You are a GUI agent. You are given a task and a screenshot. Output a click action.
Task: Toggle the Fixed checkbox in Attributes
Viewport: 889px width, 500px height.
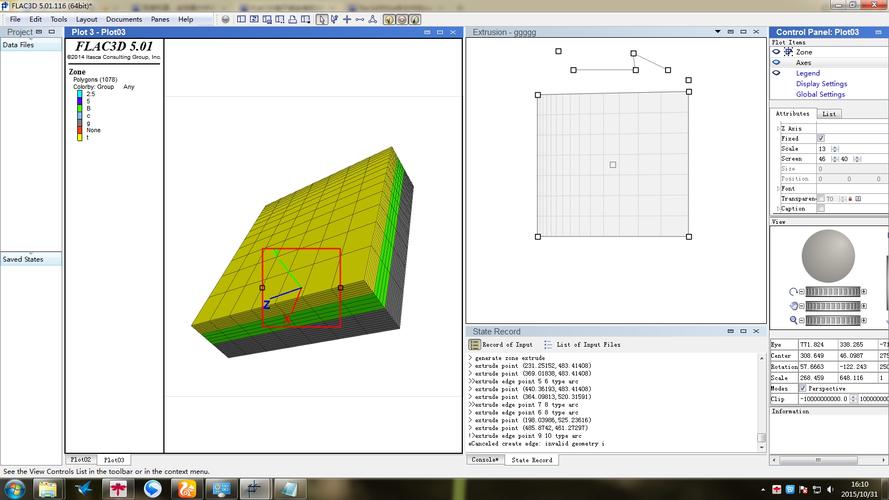click(x=821, y=138)
